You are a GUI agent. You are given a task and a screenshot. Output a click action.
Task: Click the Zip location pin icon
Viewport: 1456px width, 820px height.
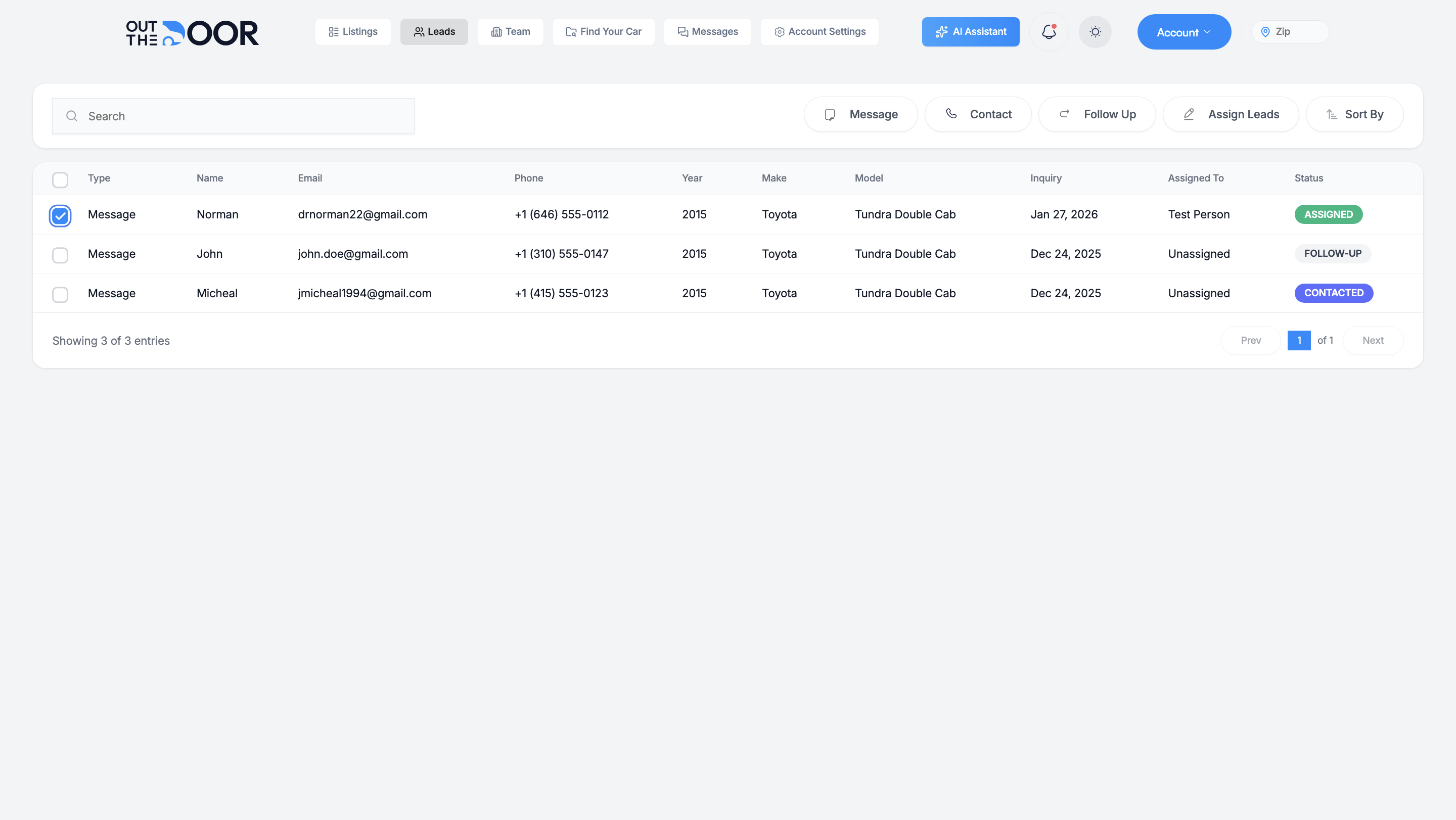(x=1266, y=32)
